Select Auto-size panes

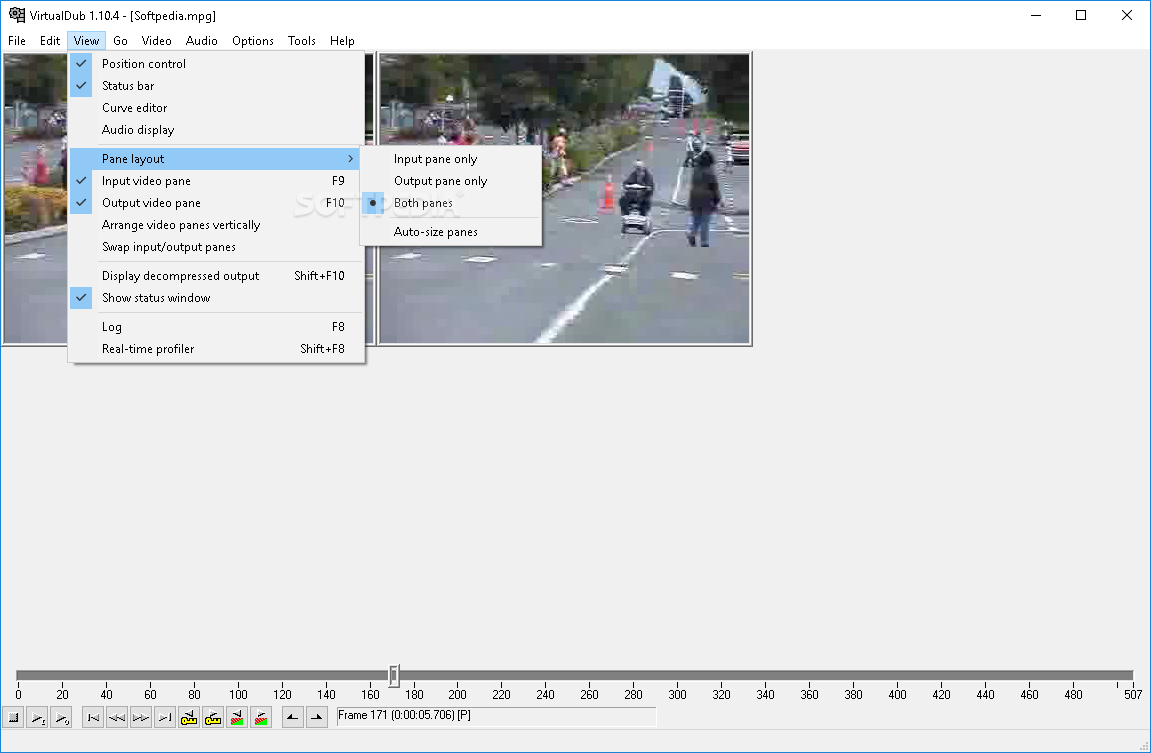pos(451,232)
